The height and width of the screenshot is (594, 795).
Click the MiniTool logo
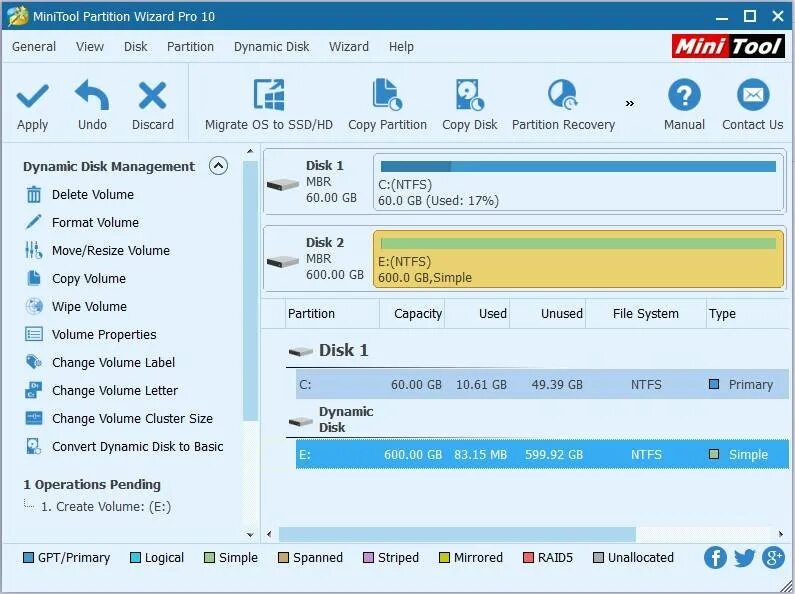pyautogui.click(x=728, y=46)
